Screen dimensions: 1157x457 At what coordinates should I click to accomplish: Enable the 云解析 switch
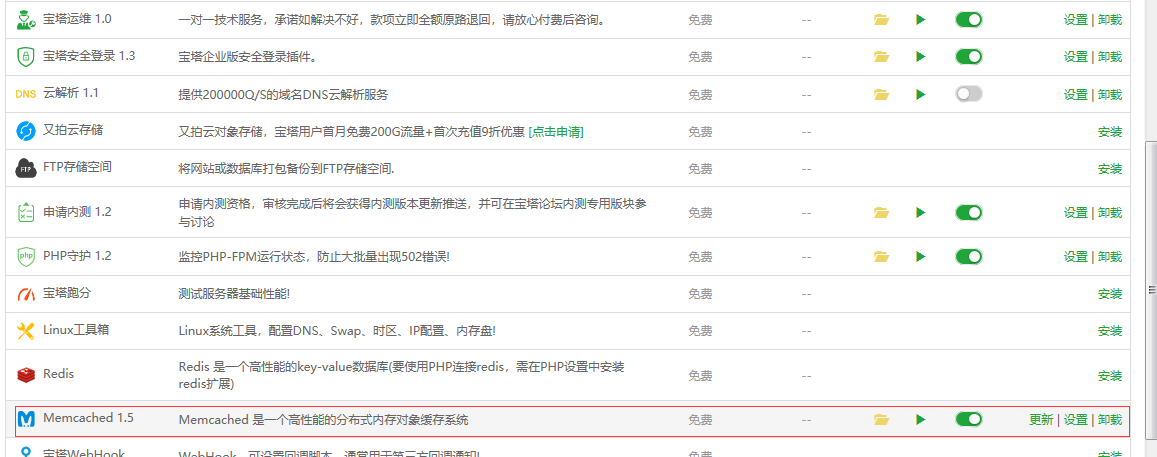(969, 94)
